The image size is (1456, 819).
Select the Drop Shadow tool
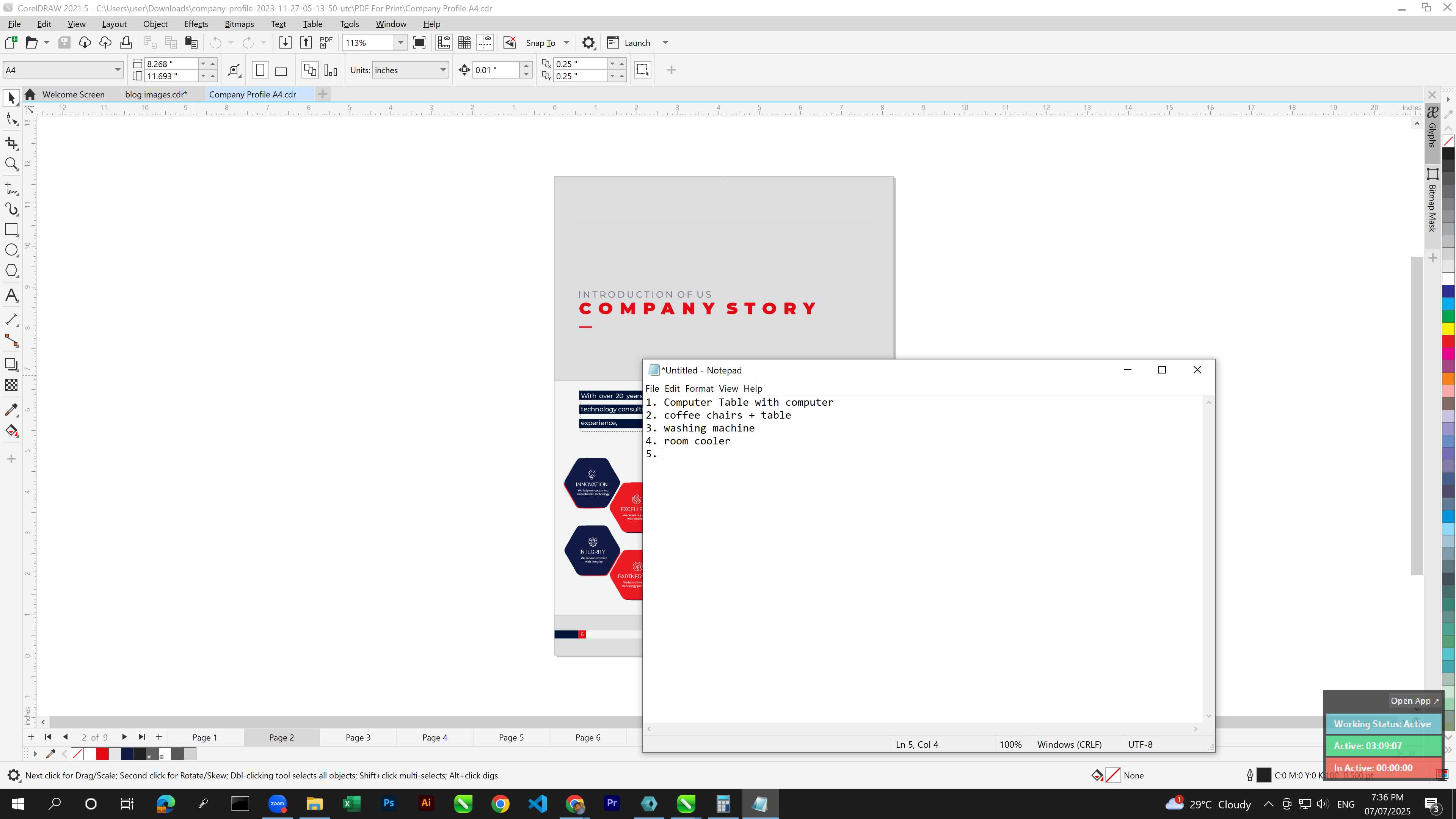(x=11, y=364)
